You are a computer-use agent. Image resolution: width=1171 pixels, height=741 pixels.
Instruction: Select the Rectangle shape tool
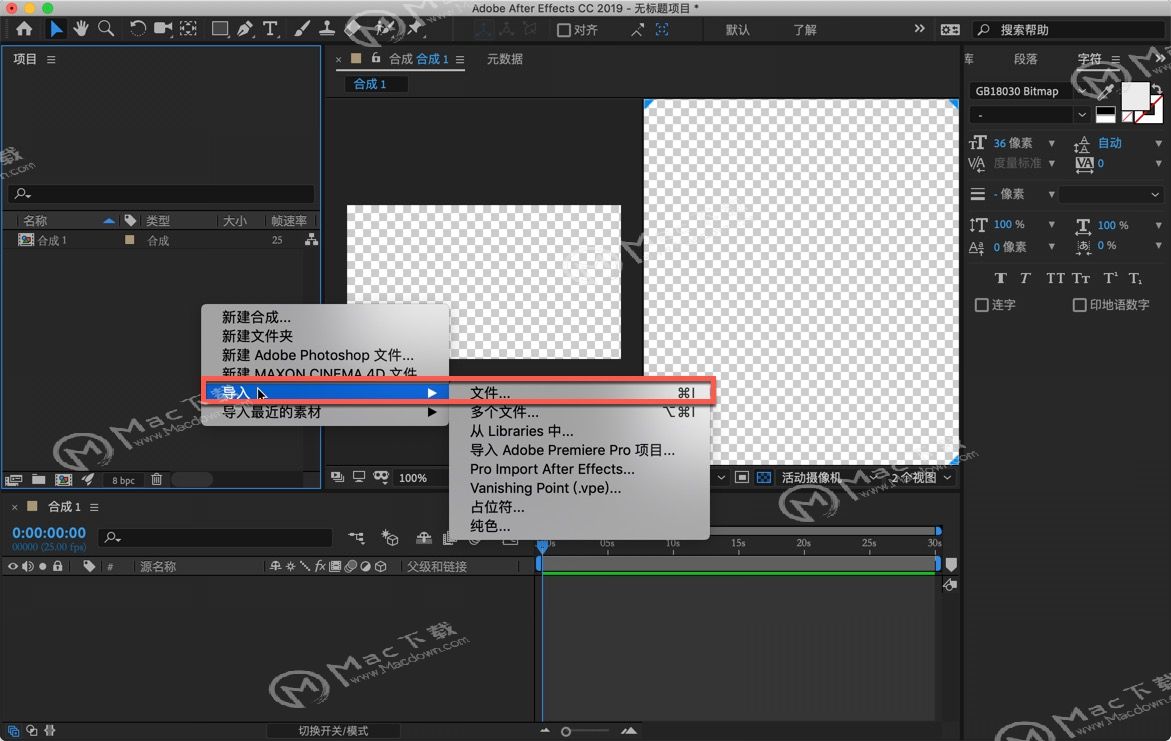(x=220, y=29)
